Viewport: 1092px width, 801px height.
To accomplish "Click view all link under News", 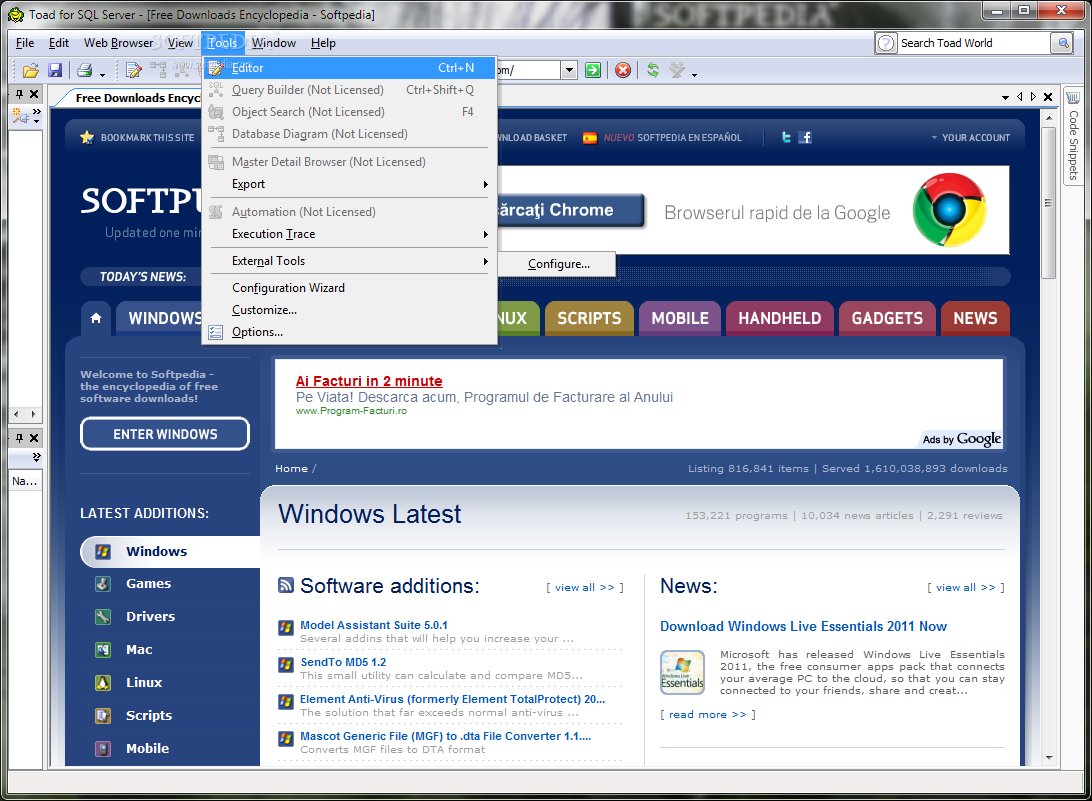I will [x=966, y=587].
